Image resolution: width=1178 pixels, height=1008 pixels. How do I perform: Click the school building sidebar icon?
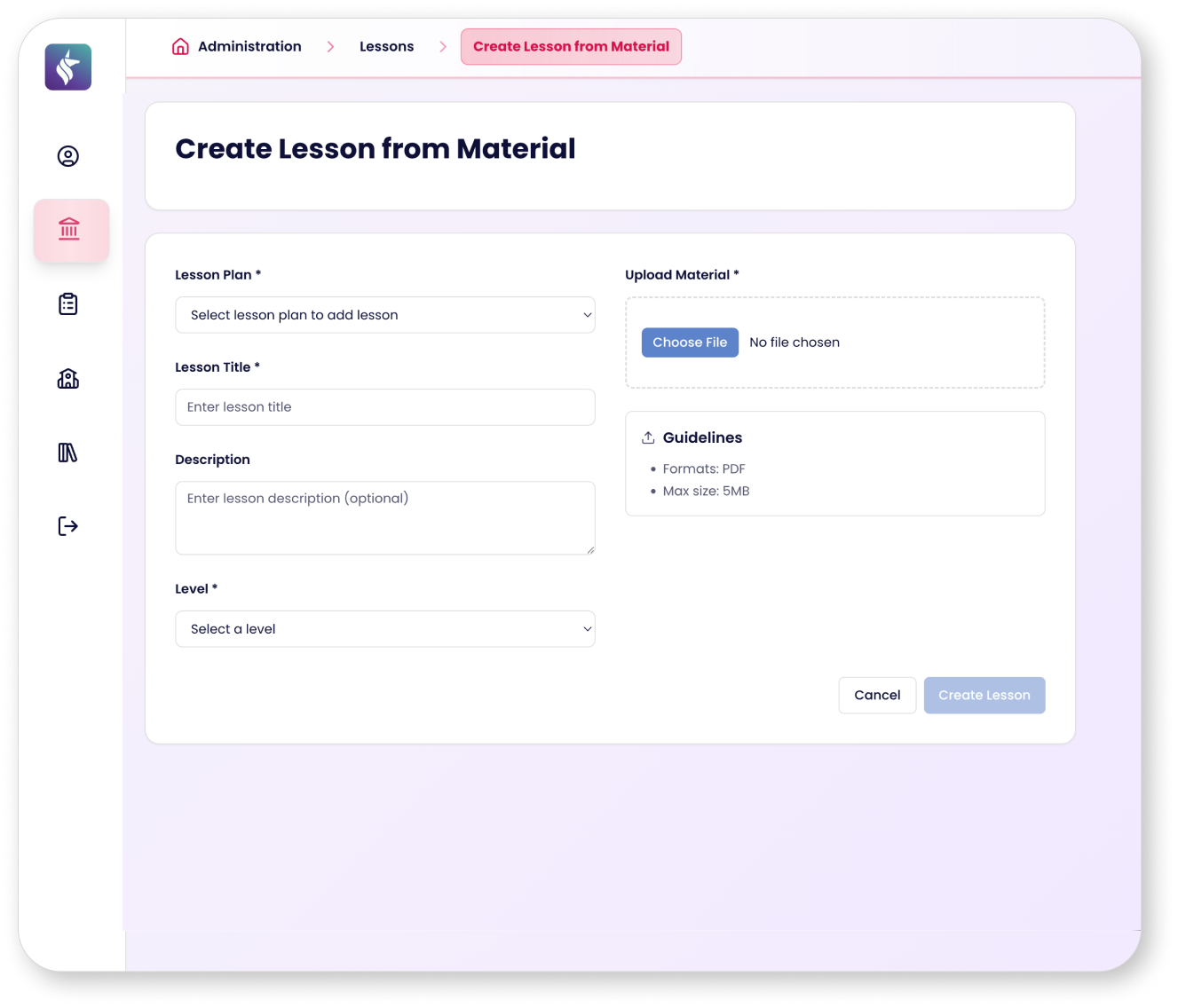pos(68,379)
